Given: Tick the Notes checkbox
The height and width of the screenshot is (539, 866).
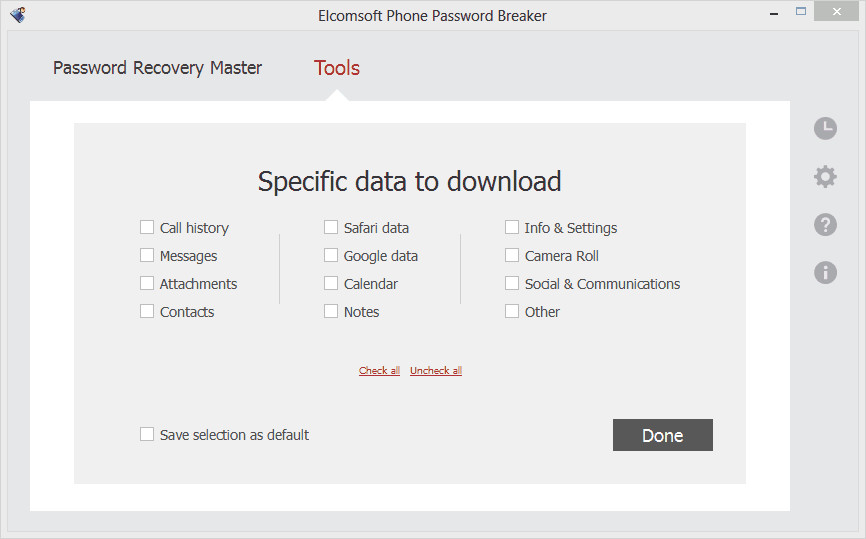Looking at the screenshot, I should [x=331, y=312].
